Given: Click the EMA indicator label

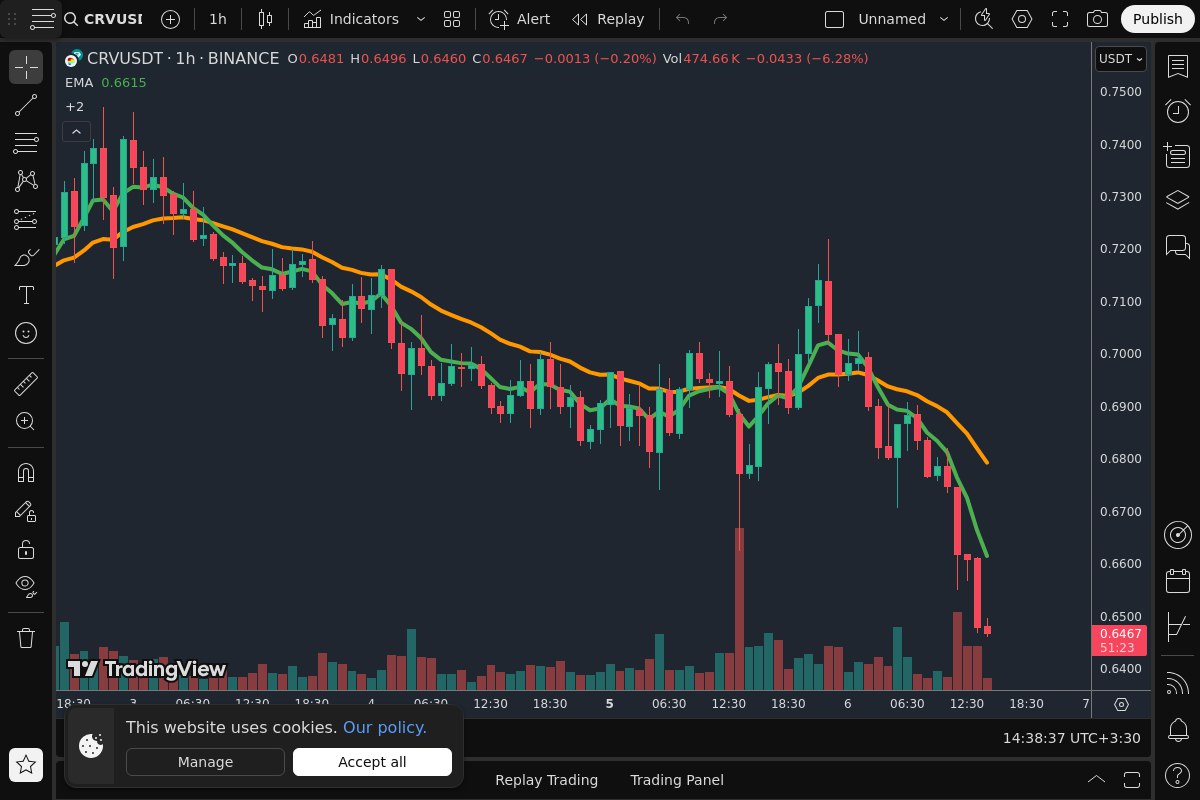Looking at the screenshot, I should coord(79,82).
